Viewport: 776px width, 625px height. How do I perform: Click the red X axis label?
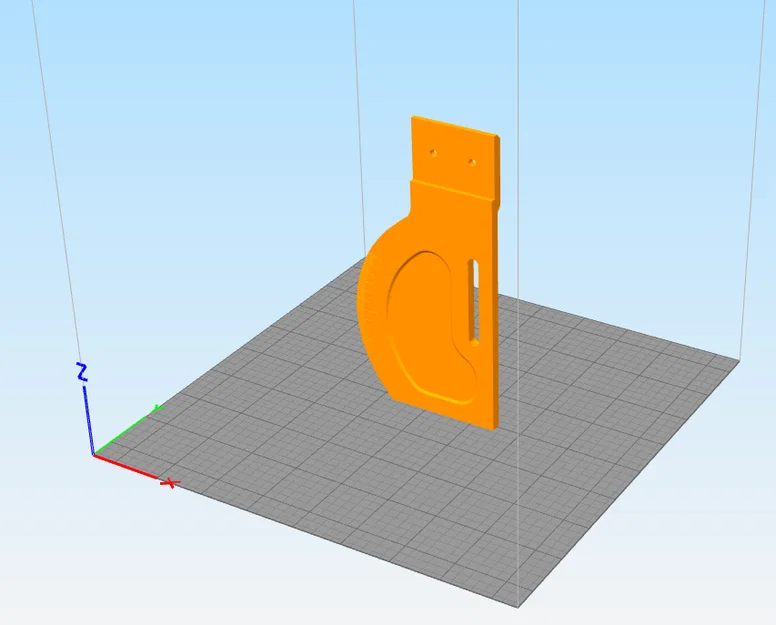(170, 483)
